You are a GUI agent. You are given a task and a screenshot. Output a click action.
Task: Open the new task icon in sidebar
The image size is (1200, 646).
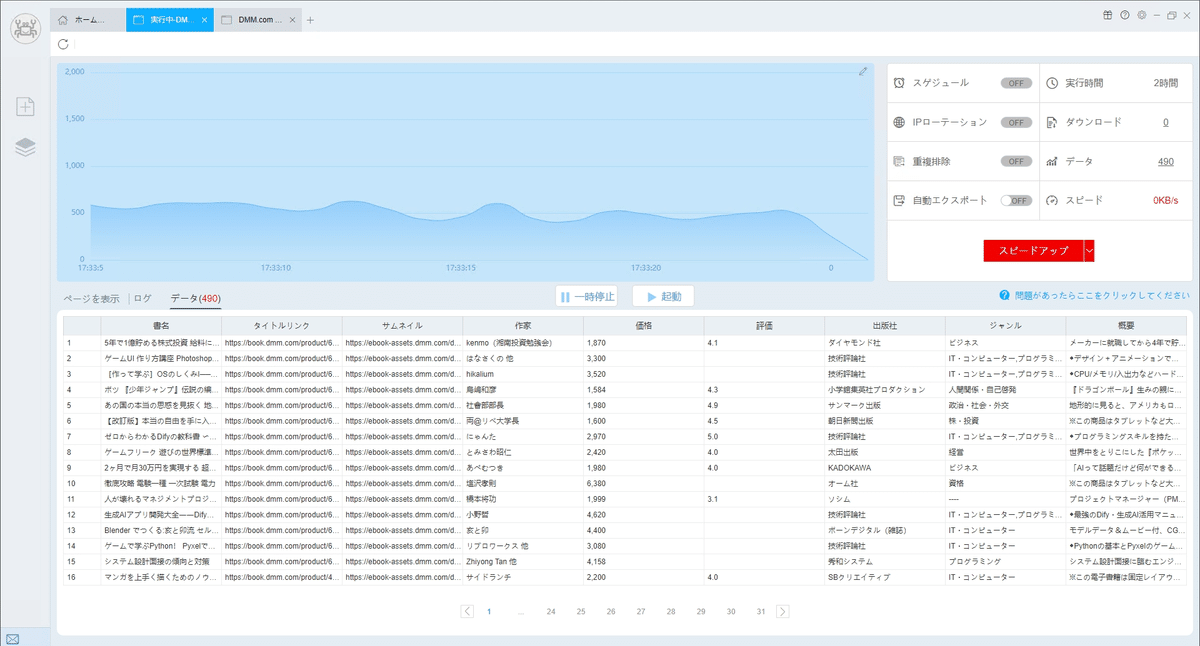25,107
